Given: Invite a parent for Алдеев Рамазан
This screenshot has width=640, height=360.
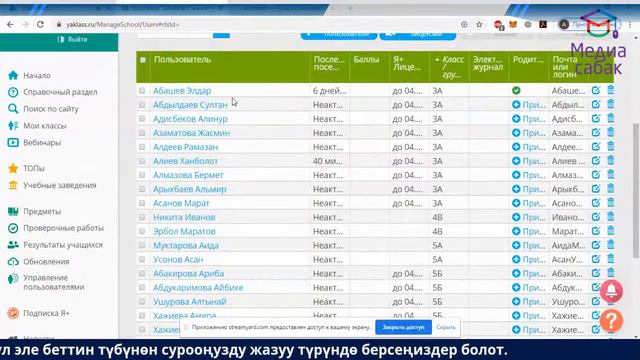Looking at the screenshot, I should pos(529,147).
